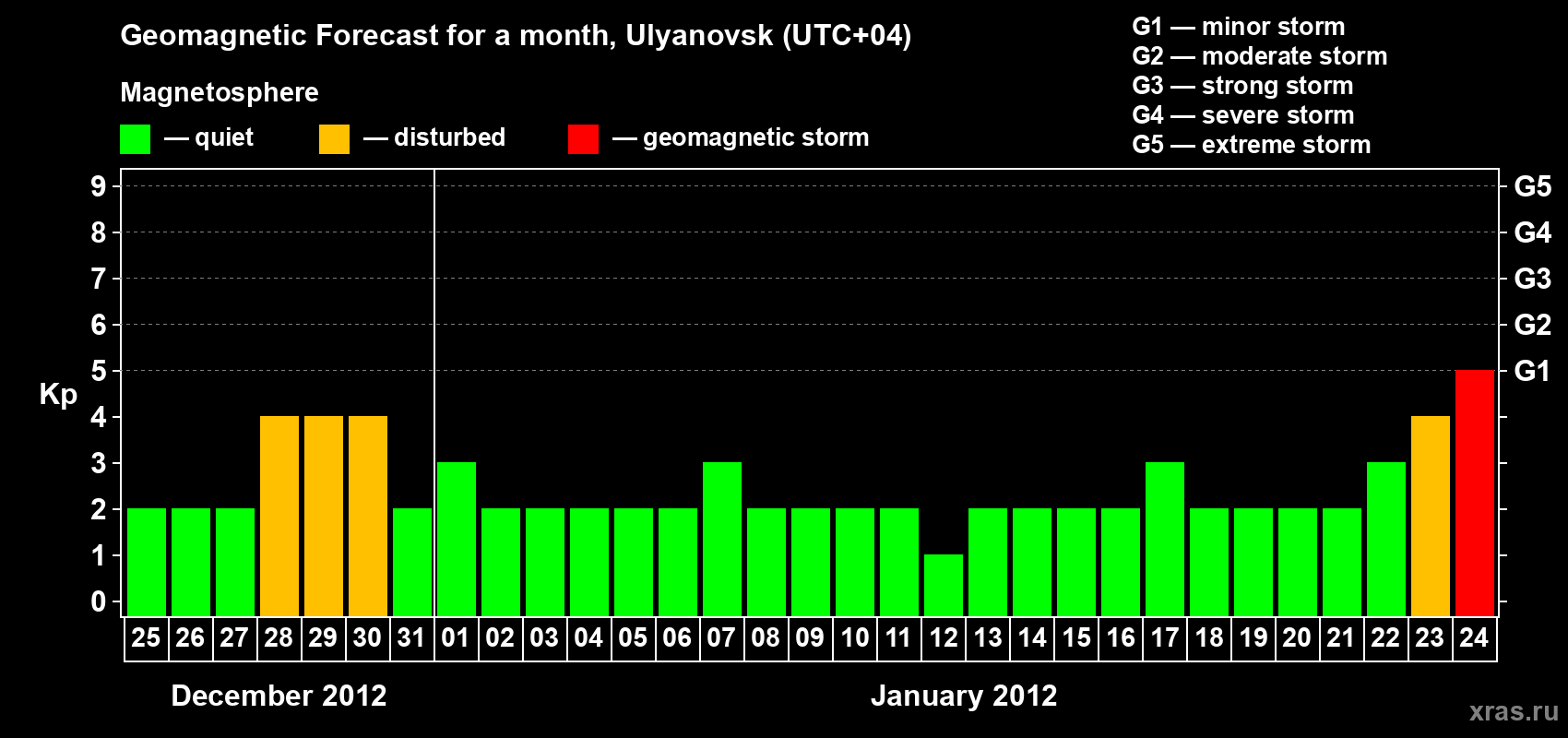Click the green bar for January 17
Screen dimensions: 1568x738
[1164, 539]
